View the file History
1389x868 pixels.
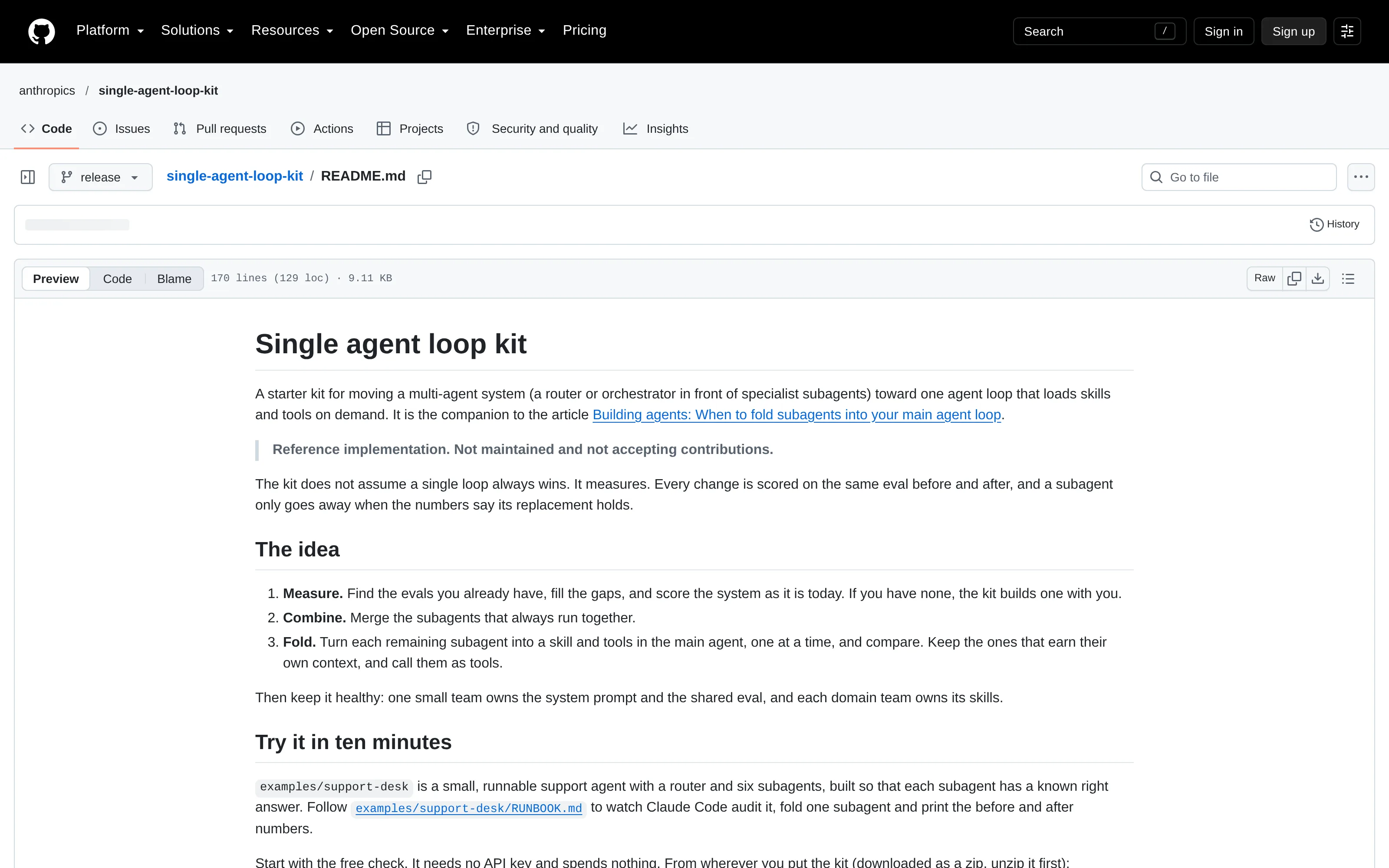1334,224
